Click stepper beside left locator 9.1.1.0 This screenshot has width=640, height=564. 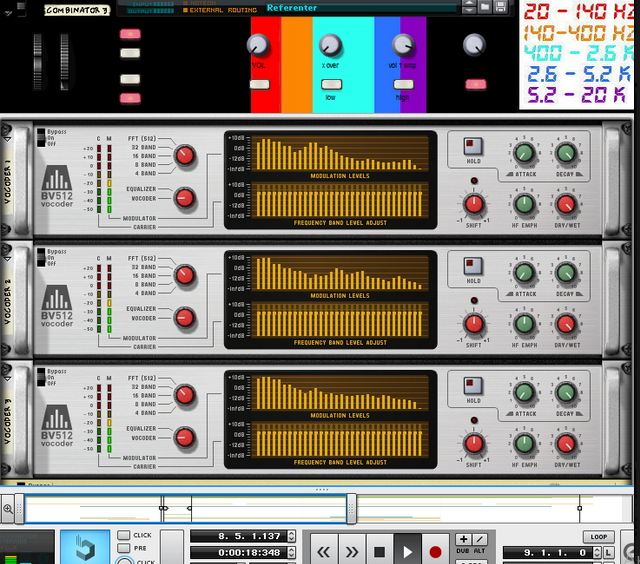[597, 553]
